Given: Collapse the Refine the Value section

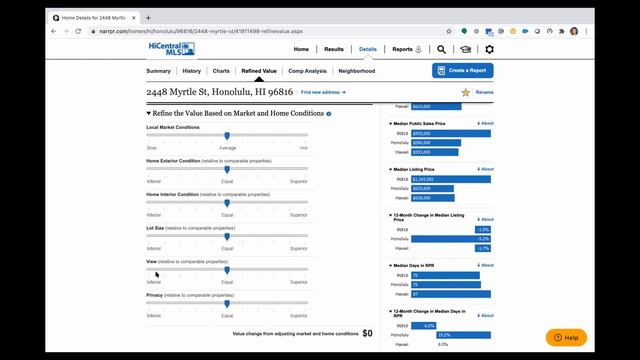Looking at the screenshot, I should point(149,113).
